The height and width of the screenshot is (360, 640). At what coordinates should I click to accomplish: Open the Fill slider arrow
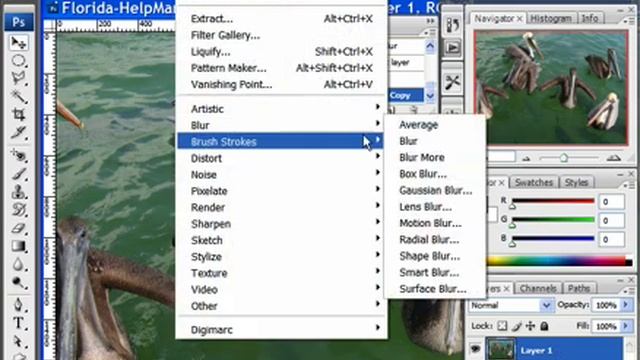click(626, 326)
